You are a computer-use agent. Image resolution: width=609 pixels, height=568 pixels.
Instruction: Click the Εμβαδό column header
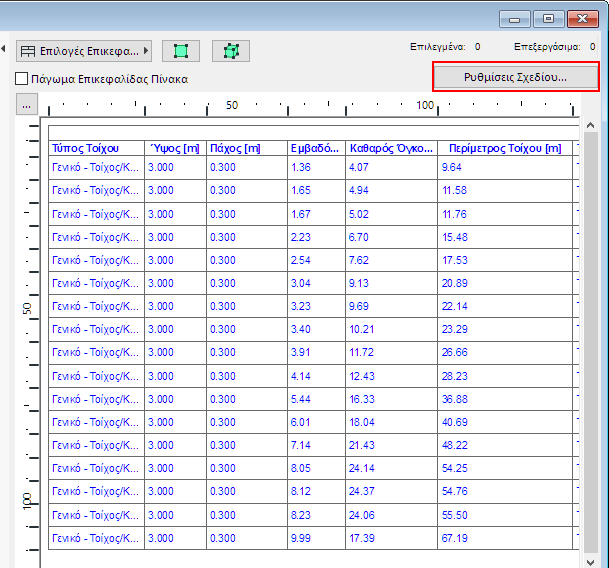coord(314,148)
